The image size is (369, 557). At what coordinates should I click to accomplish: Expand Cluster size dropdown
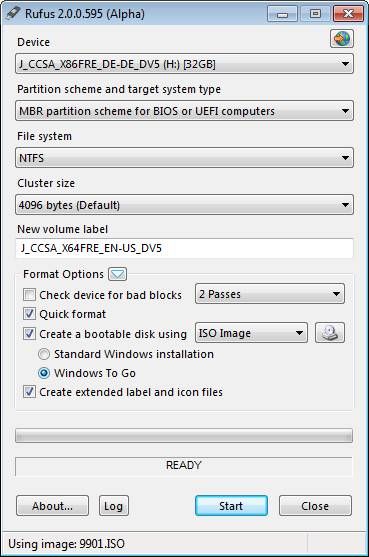[x=184, y=205]
